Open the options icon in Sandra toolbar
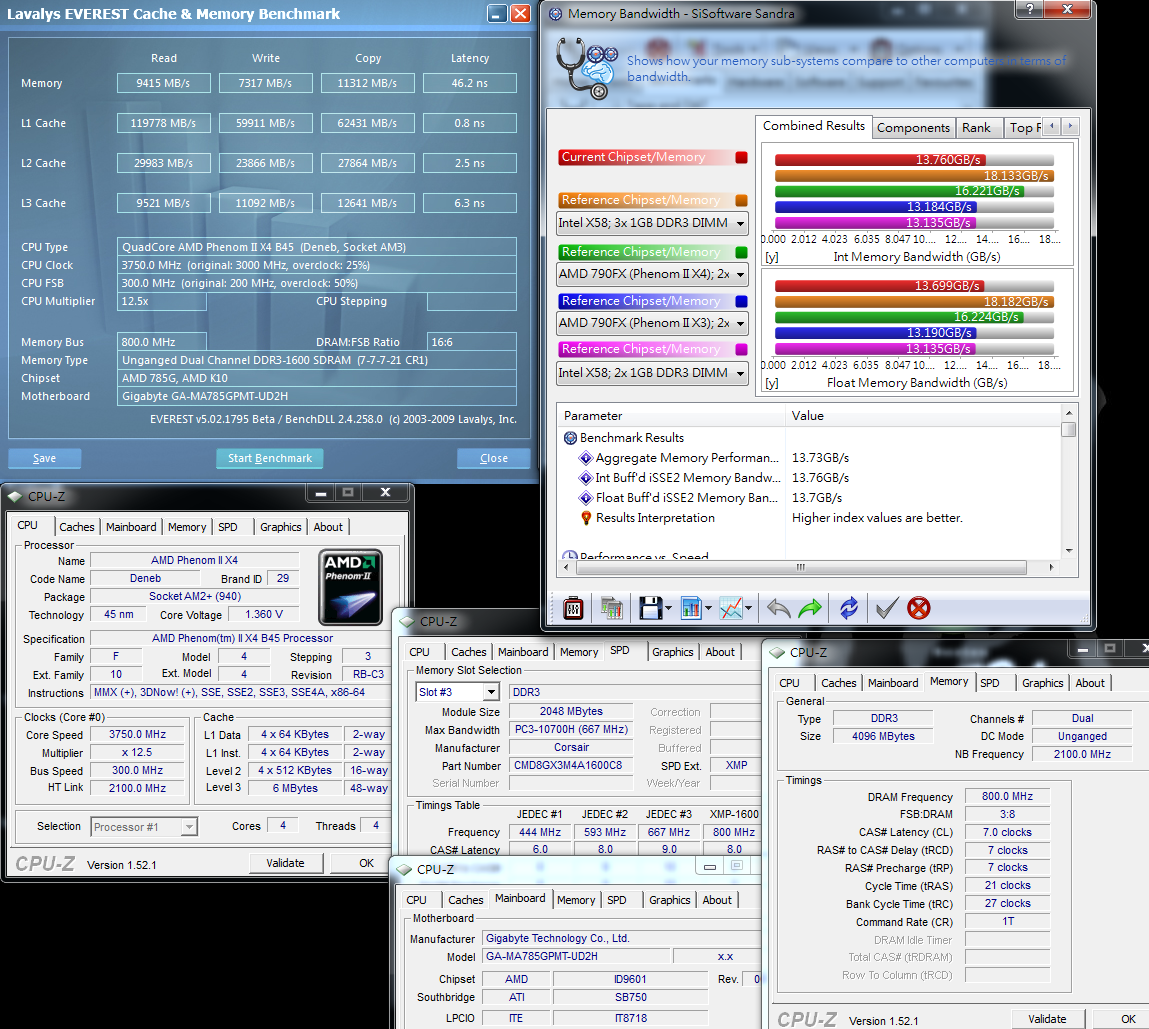The width and height of the screenshot is (1149, 1029). coord(573,608)
